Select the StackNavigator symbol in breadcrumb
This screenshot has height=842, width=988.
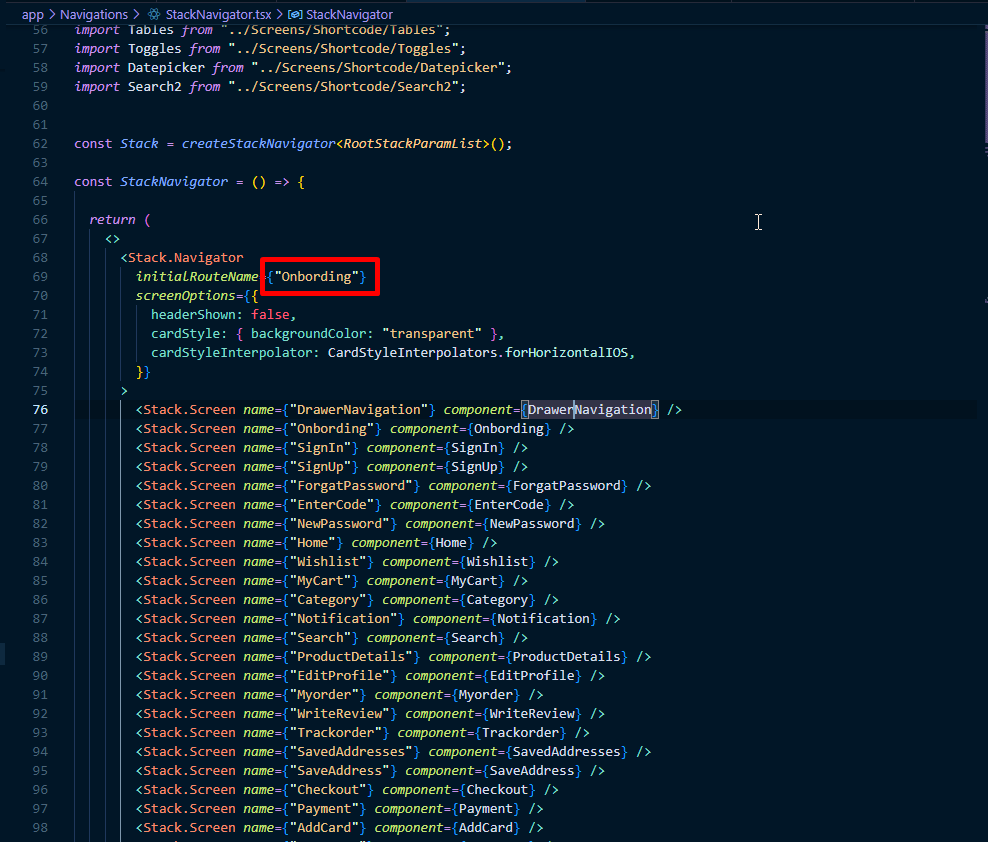(x=349, y=15)
